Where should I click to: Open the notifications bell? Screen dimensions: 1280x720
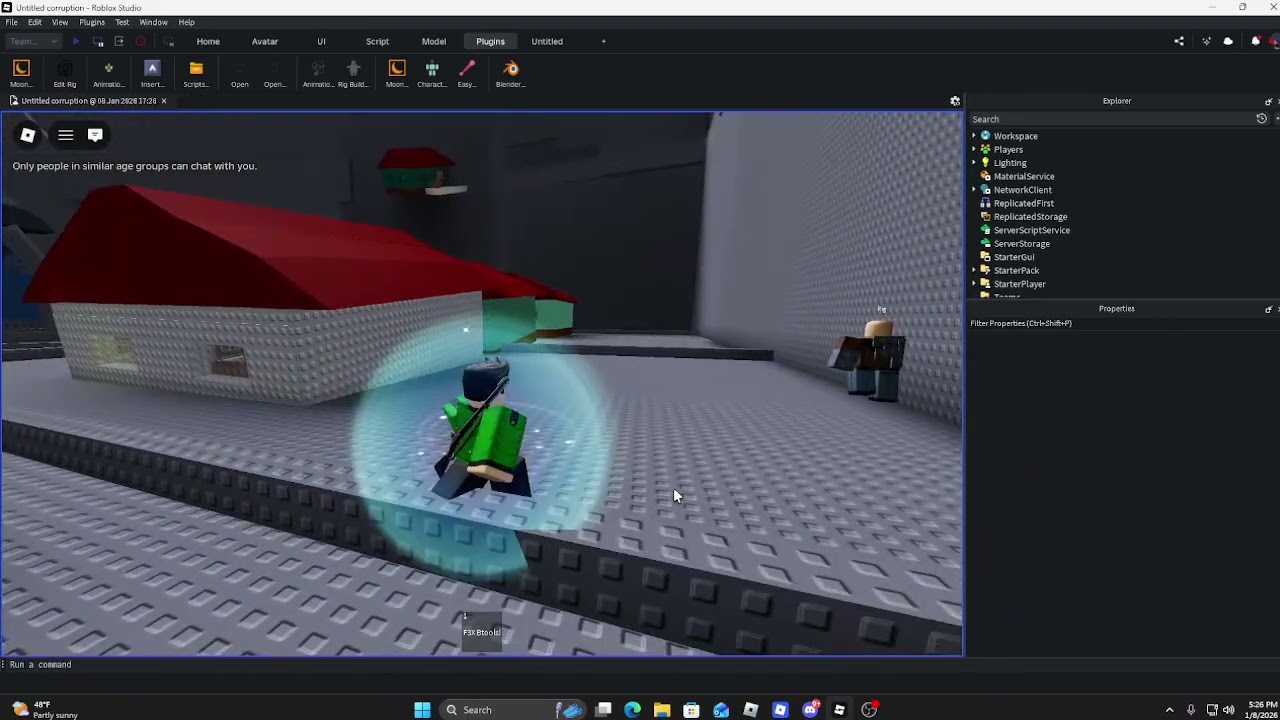coord(1255,41)
